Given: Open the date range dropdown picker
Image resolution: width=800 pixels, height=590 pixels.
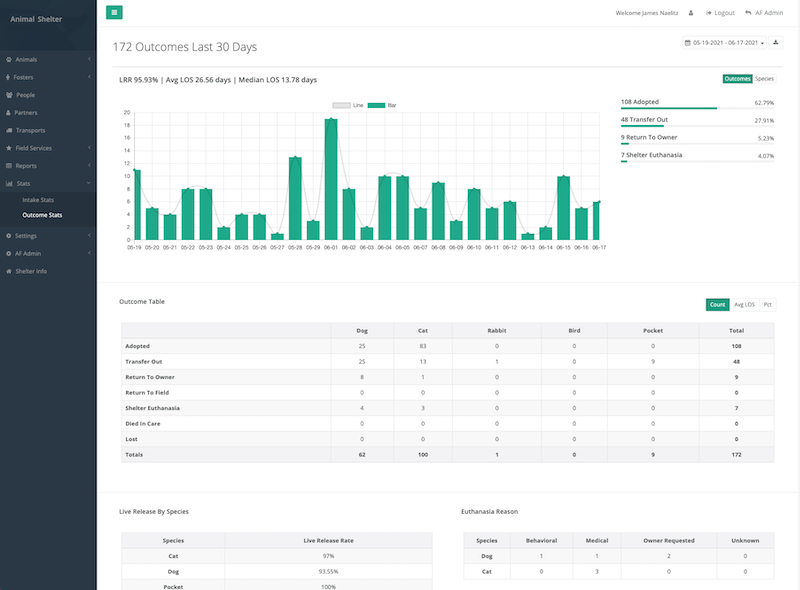Looking at the screenshot, I should pyautogui.click(x=724, y=43).
